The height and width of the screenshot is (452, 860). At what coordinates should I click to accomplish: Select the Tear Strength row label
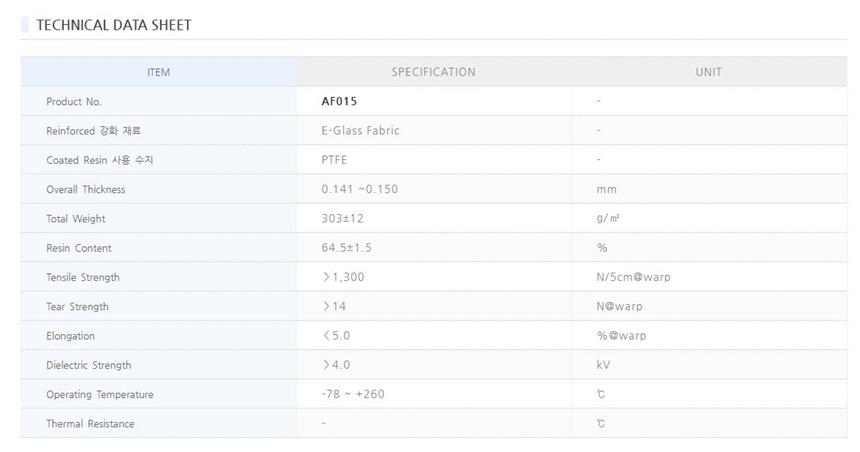(x=77, y=307)
